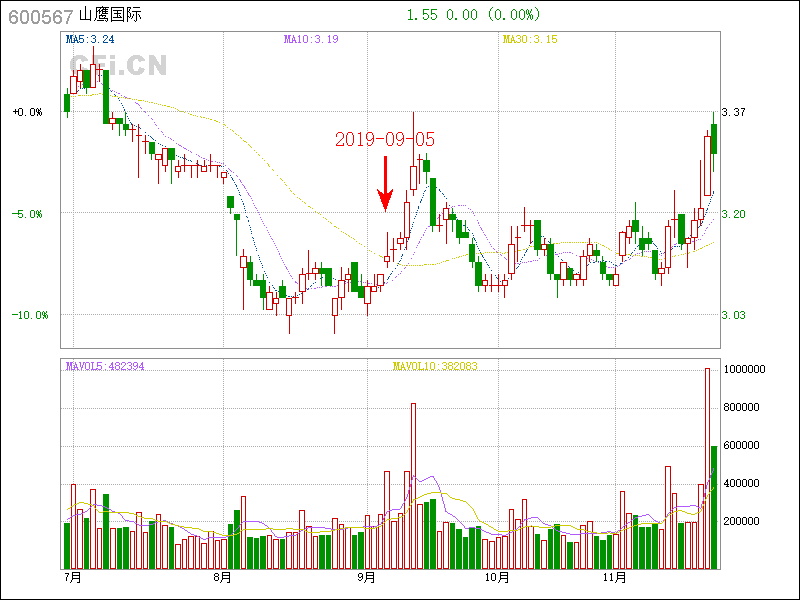
Task: Click the MA10:3.19 indicator label
Action: pos(311,39)
